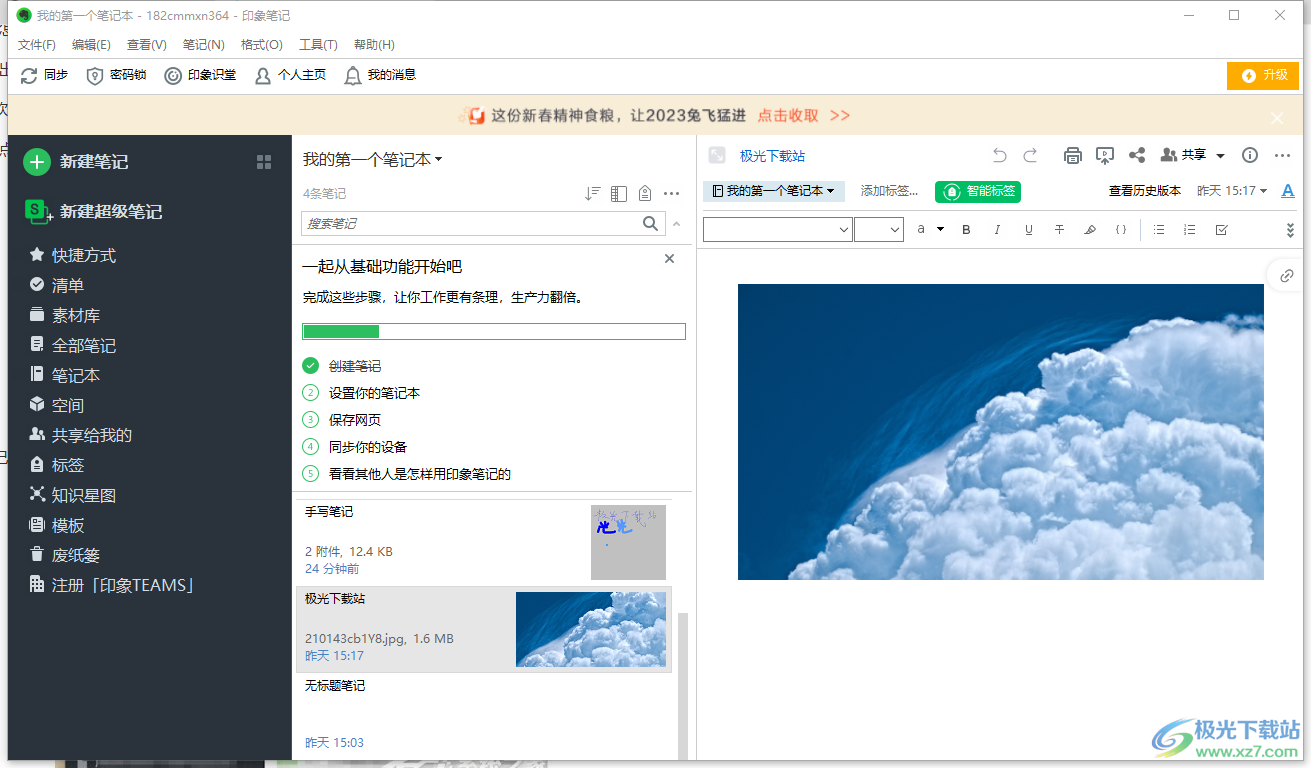Start presentation mode for the note
This screenshot has width=1311, height=768.
[1105, 155]
